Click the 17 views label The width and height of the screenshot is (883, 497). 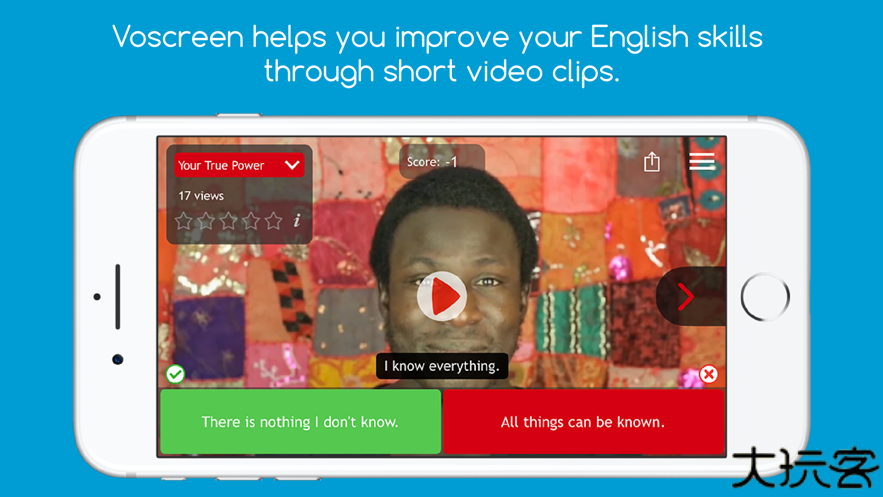pyautogui.click(x=201, y=196)
